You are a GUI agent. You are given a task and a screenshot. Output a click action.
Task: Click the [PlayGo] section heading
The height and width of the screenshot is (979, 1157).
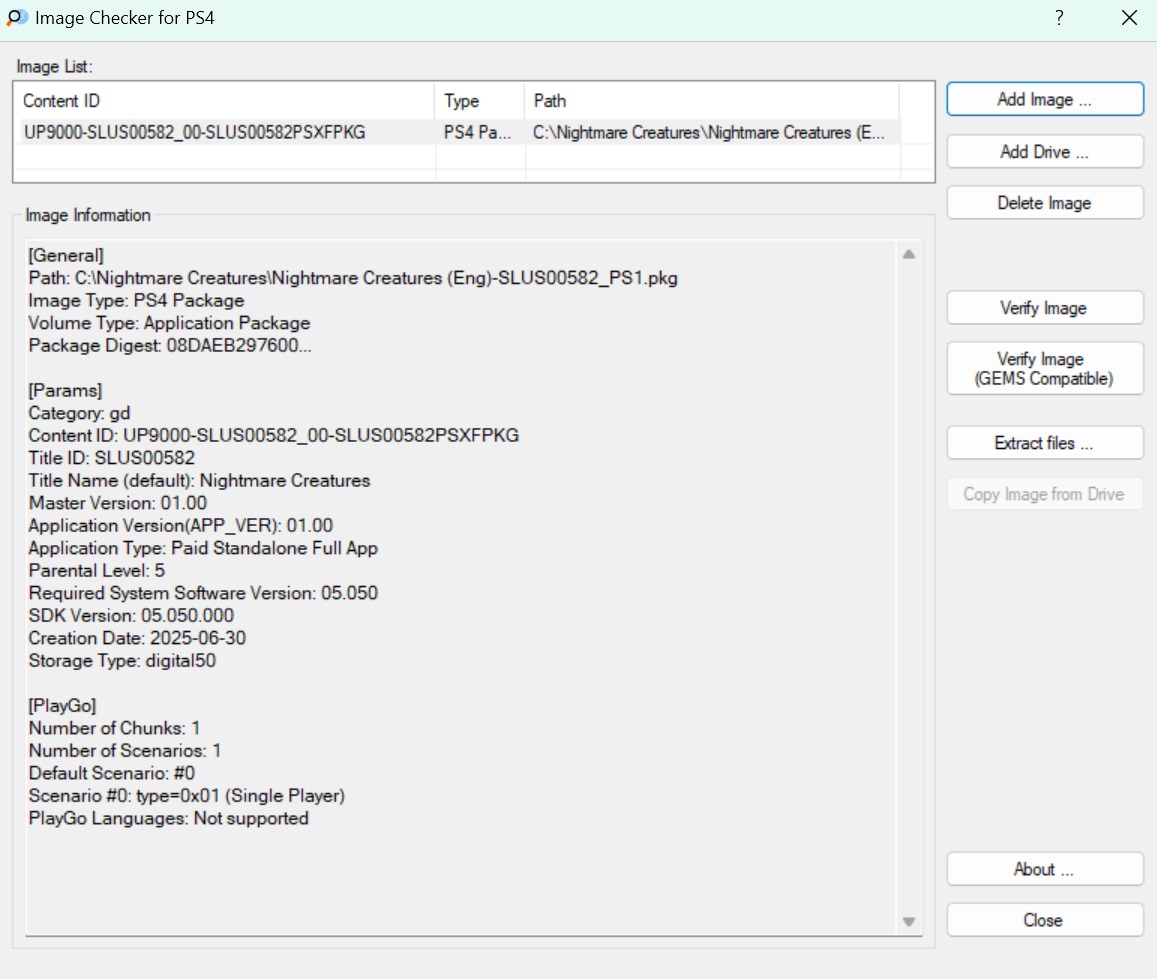pos(62,705)
